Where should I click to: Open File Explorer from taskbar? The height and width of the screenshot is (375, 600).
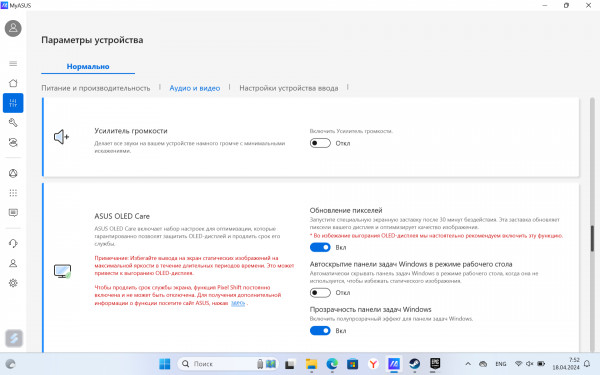click(311, 364)
